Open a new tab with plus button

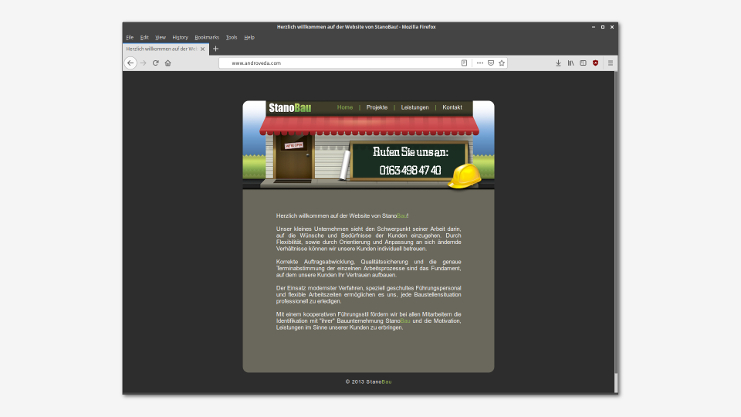pos(215,49)
